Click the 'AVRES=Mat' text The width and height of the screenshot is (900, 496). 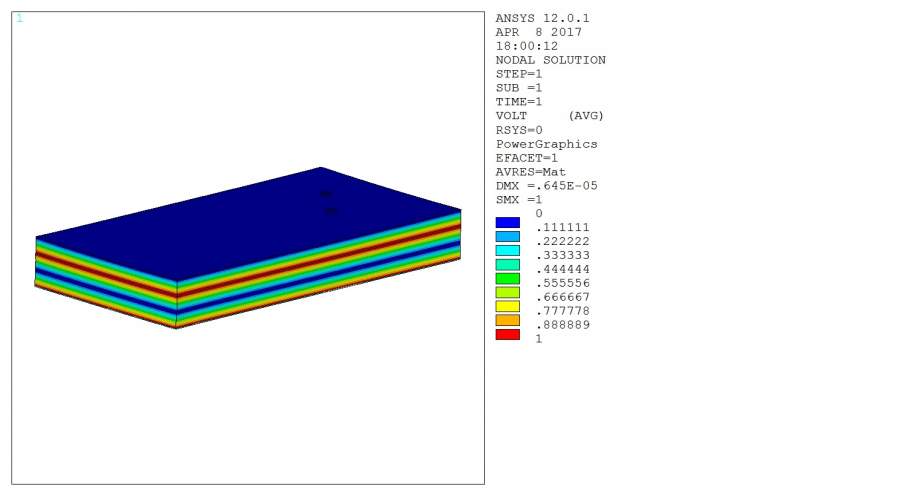pos(531,172)
